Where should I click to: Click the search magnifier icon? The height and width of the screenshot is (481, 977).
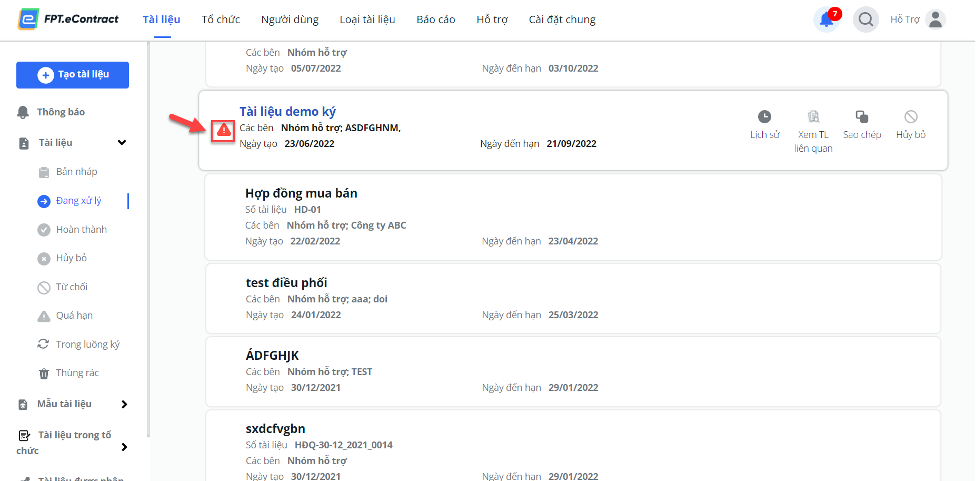865,20
